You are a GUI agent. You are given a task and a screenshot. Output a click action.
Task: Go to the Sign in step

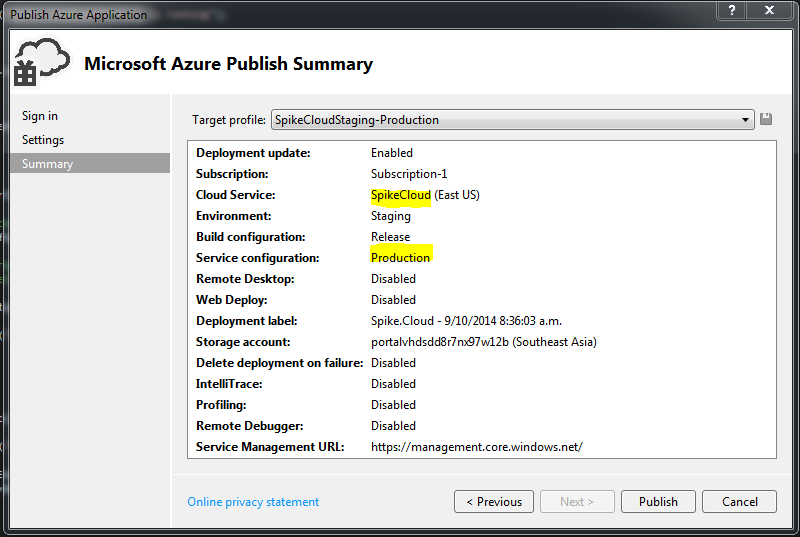click(40, 116)
